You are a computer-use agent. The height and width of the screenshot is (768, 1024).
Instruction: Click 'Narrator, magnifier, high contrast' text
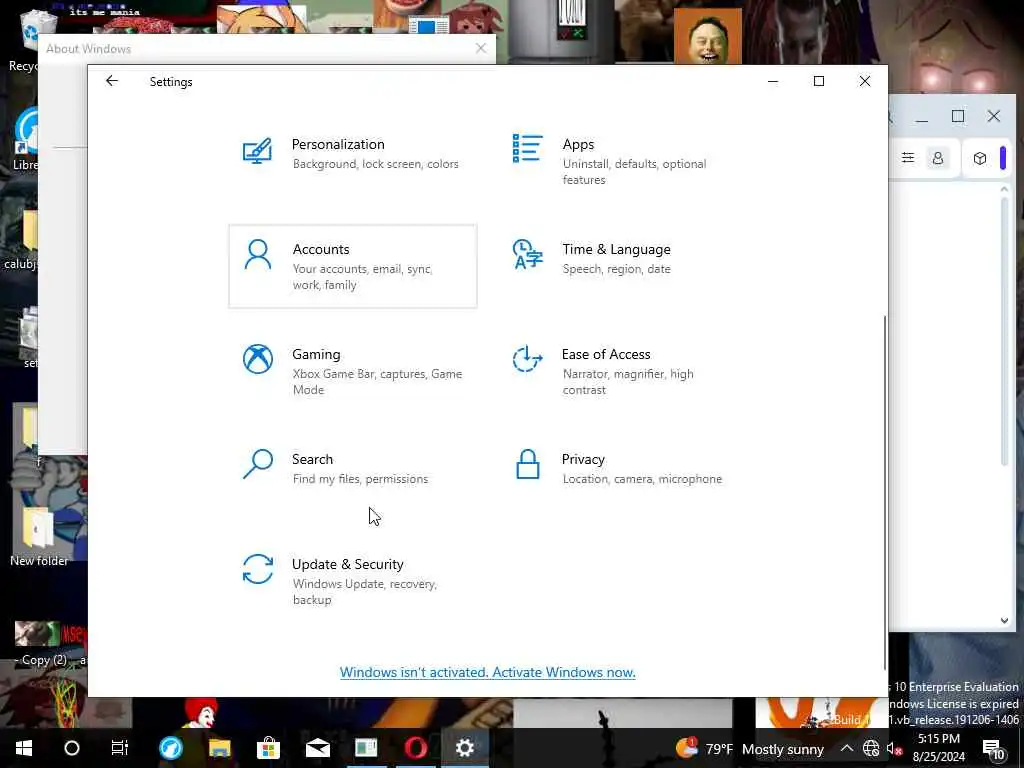pos(628,382)
